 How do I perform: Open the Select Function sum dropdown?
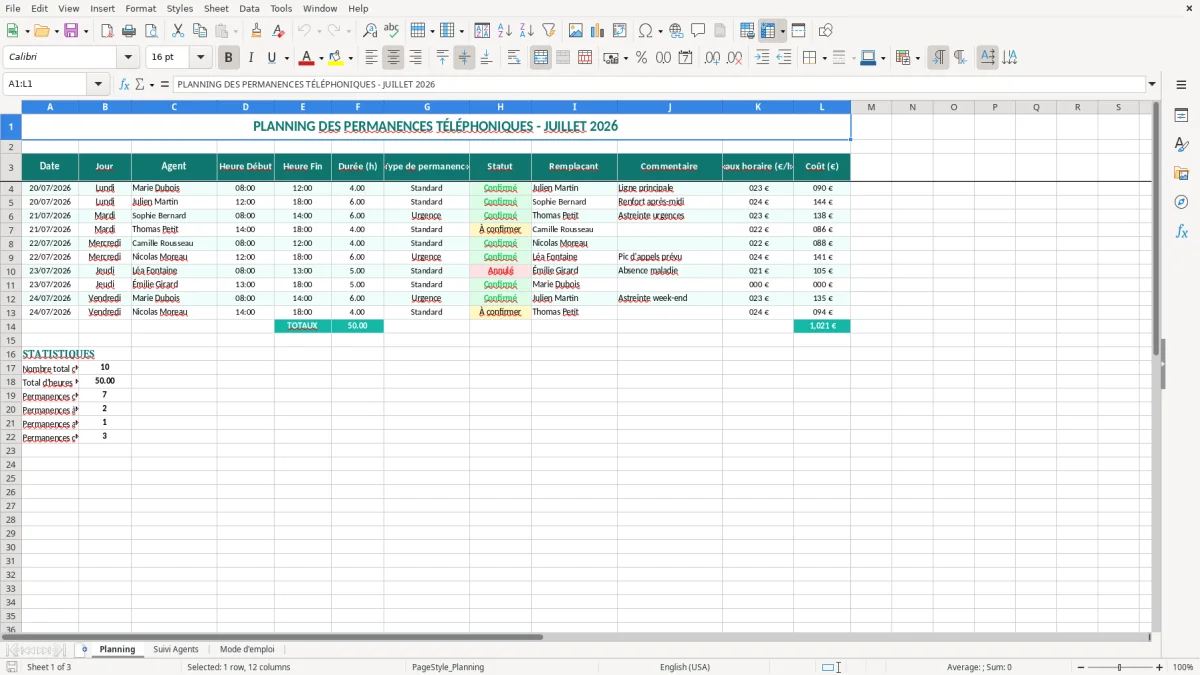(x=151, y=84)
